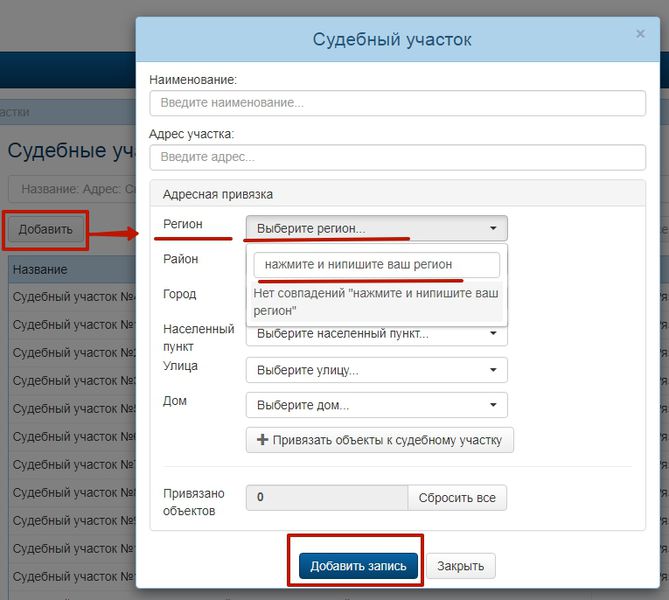669x600 pixels.
Task: Click the Наименование input field
Action: [x=397, y=103]
